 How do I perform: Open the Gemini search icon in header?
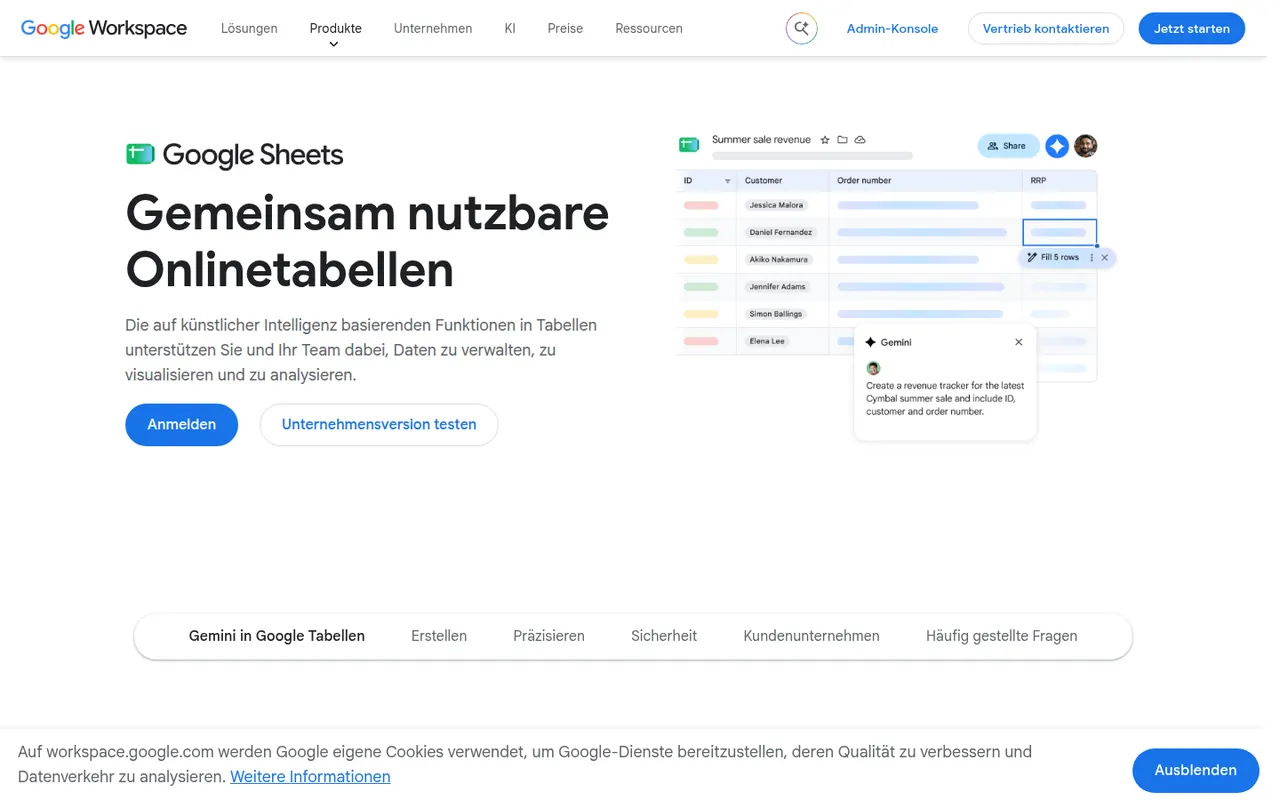click(801, 29)
